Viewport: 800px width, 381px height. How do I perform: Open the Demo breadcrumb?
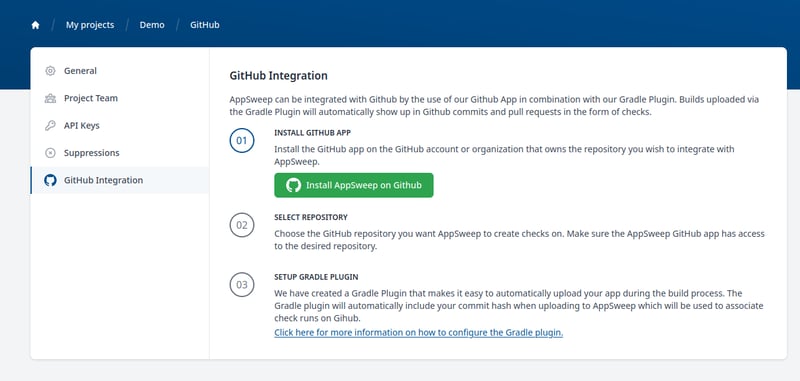(x=152, y=25)
